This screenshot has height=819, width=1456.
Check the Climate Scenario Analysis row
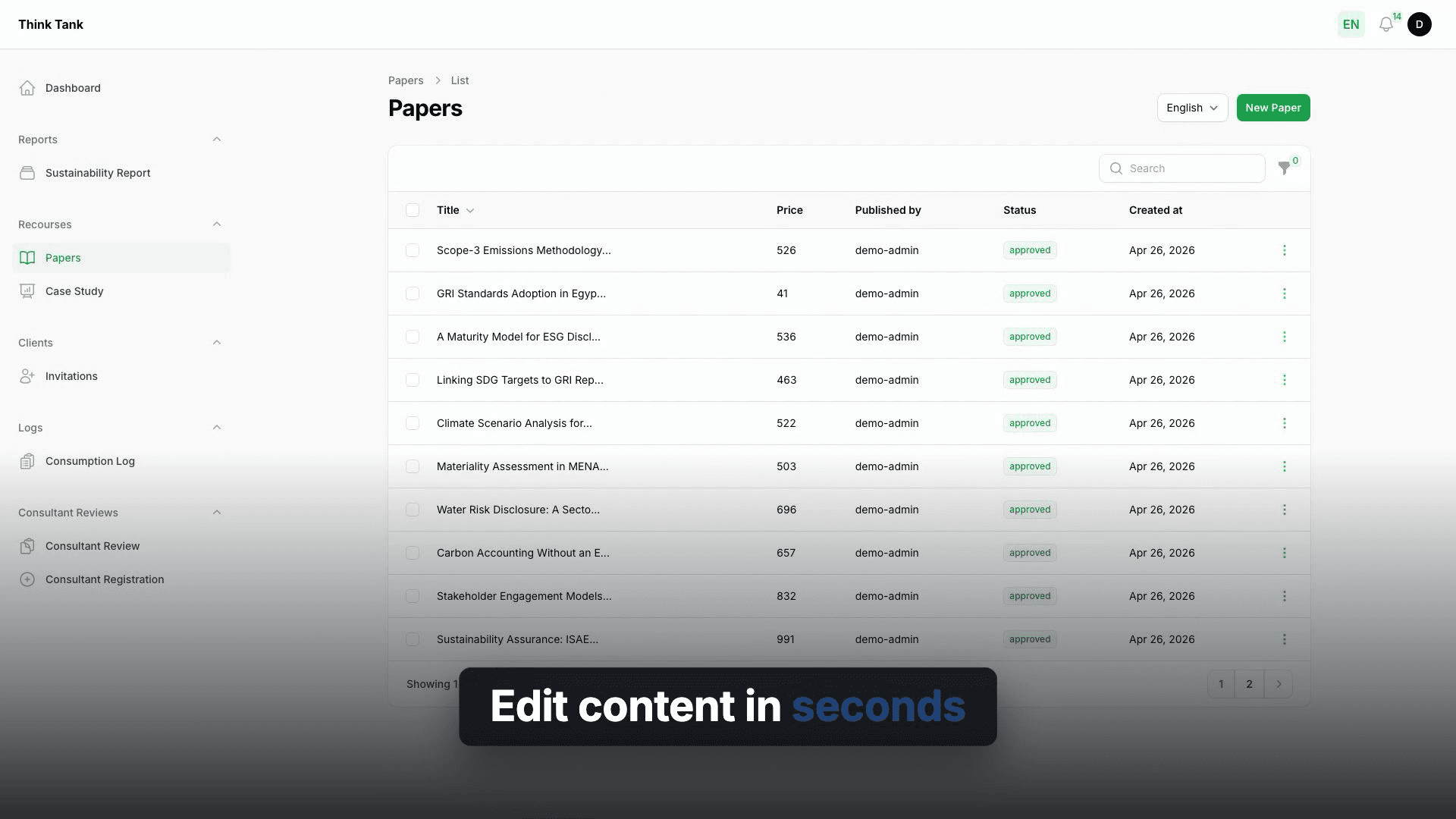(x=413, y=423)
